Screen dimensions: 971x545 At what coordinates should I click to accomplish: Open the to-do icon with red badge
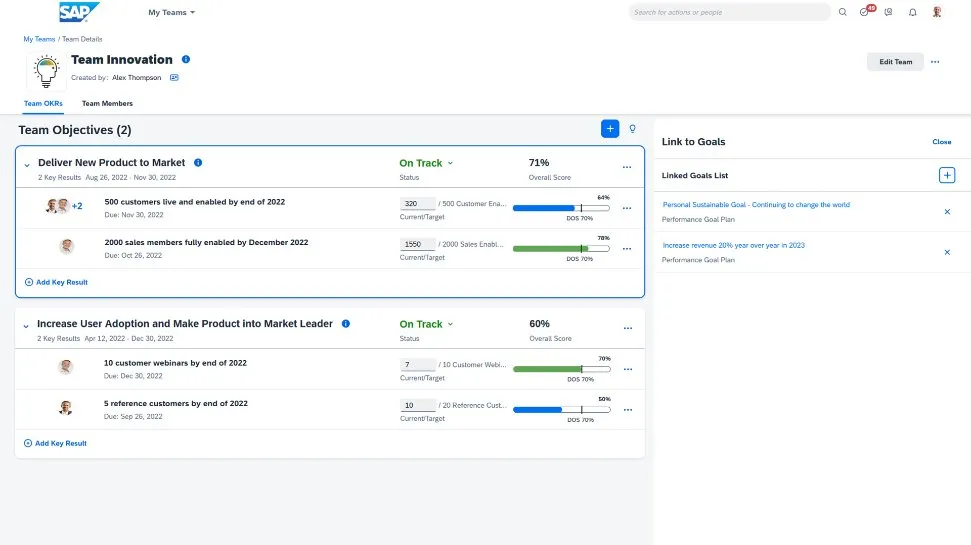pos(866,12)
